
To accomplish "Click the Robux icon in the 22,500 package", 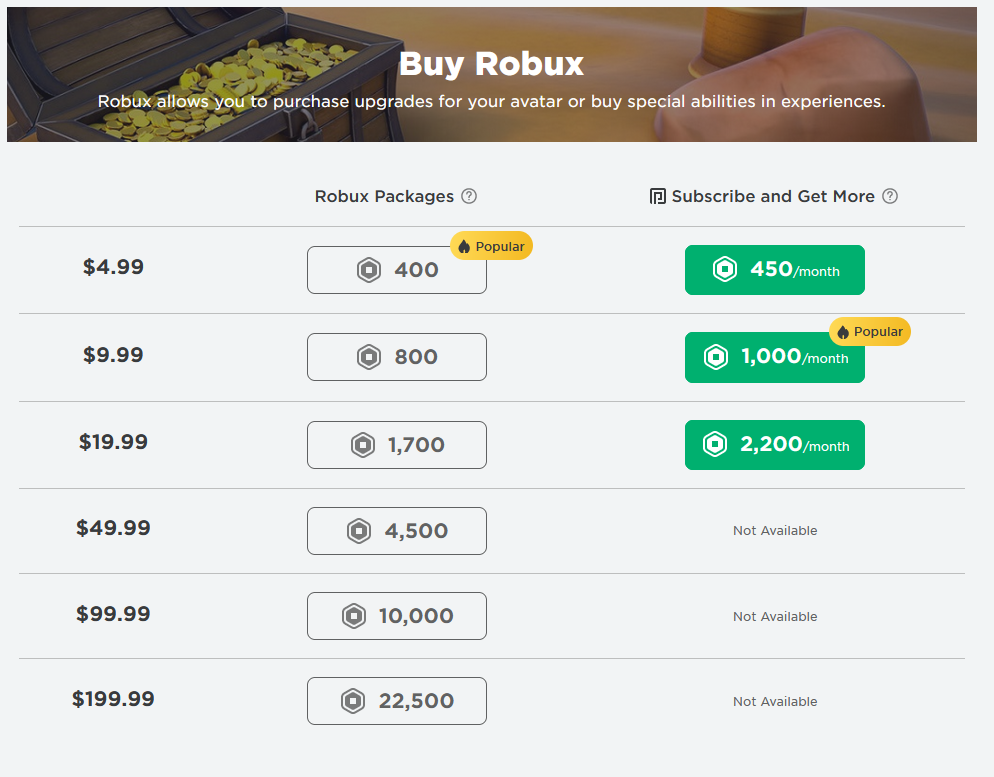I will tap(353, 701).
